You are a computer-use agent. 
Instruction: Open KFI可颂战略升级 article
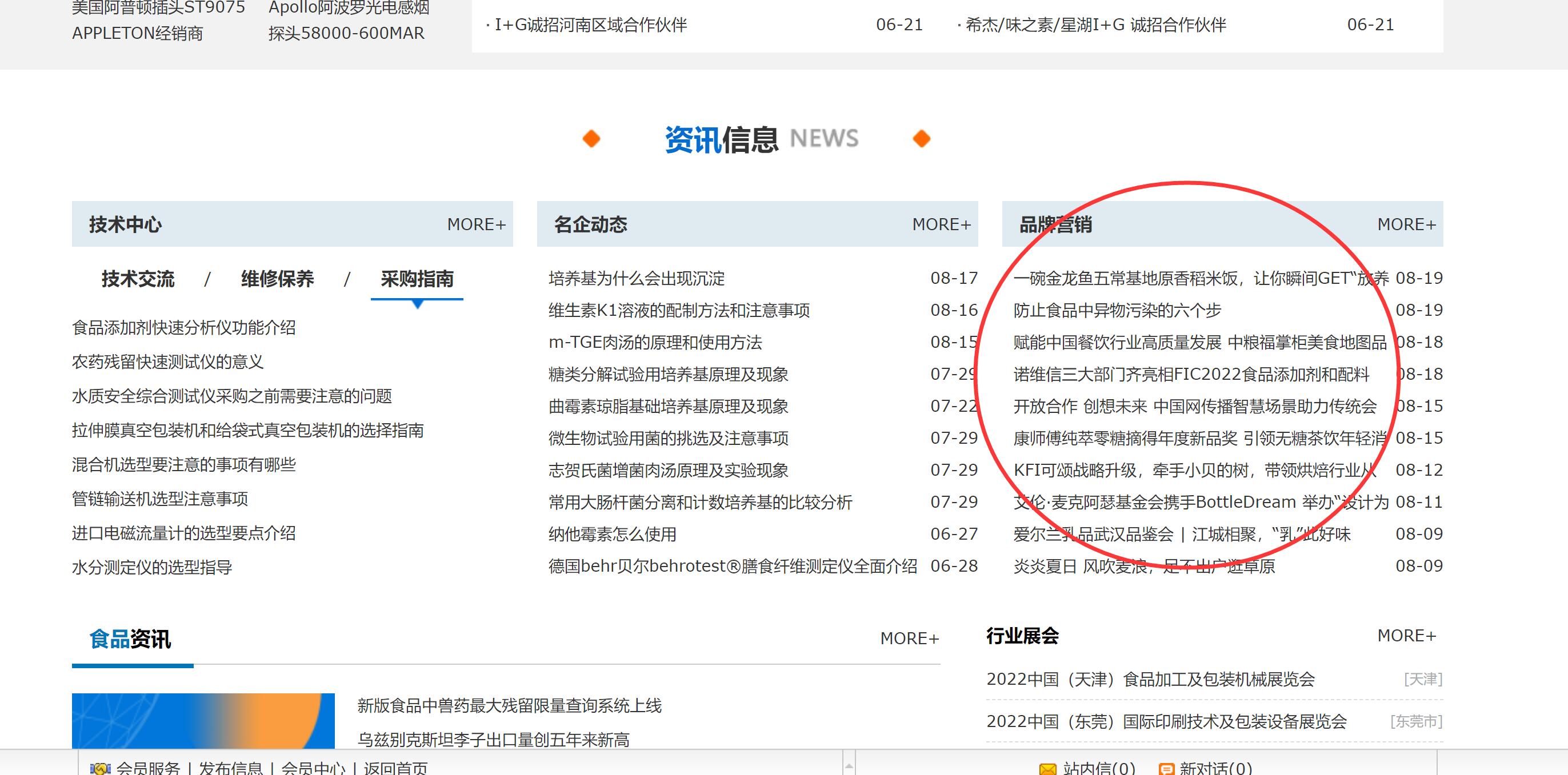1195,470
